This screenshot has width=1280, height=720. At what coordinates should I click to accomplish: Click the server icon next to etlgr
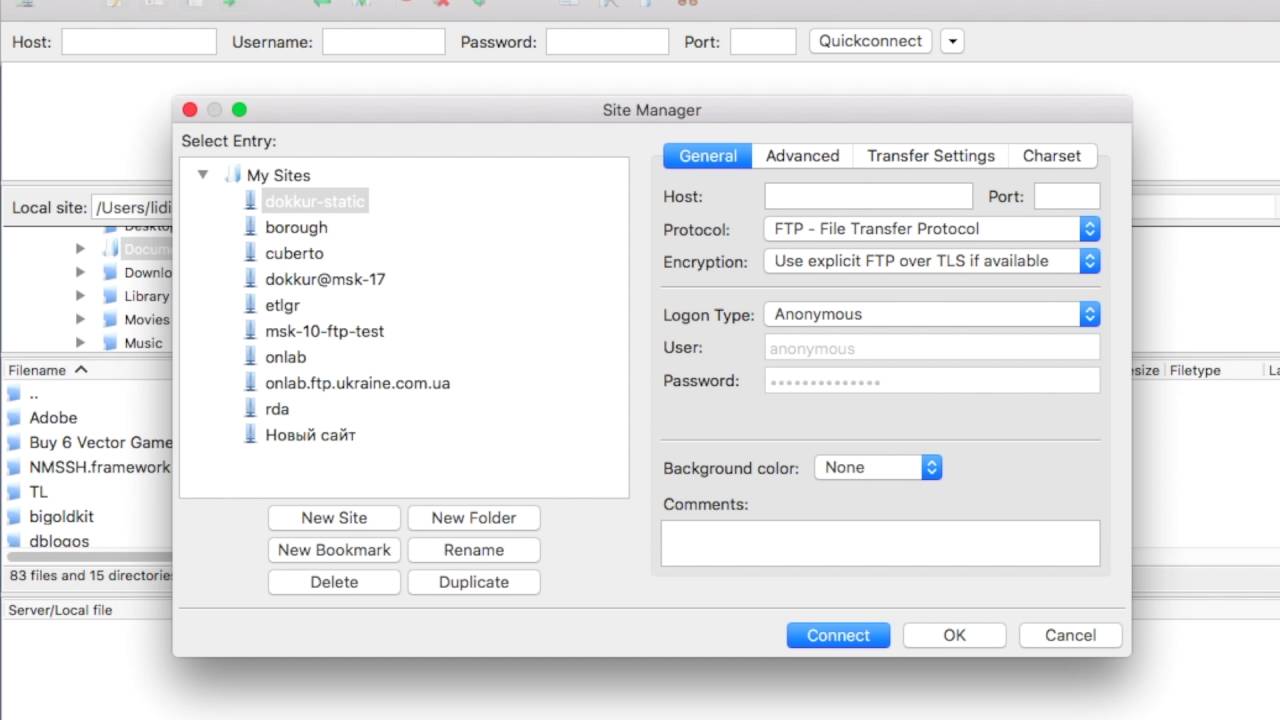pos(251,305)
